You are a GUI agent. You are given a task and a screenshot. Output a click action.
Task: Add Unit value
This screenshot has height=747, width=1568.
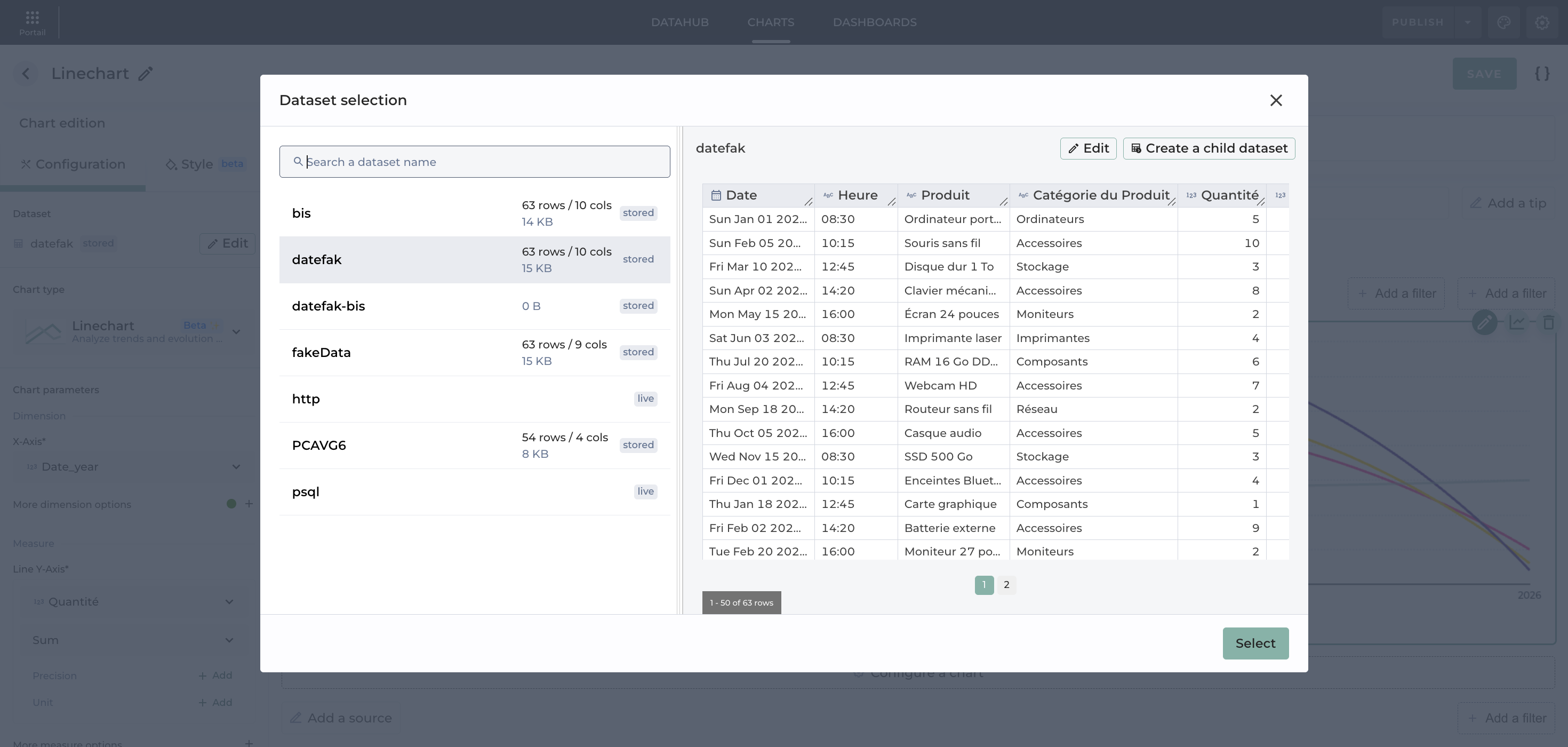coord(215,702)
